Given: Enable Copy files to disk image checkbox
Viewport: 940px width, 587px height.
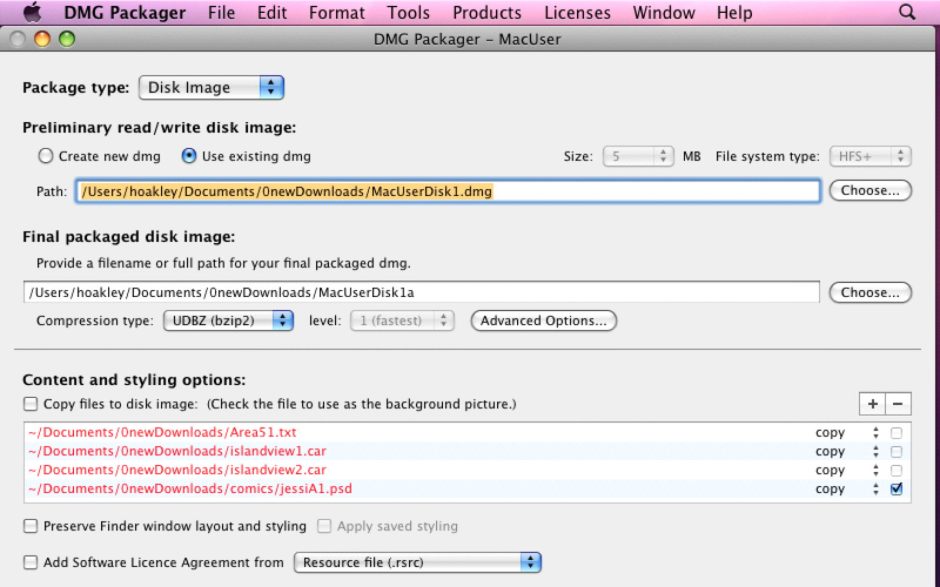Looking at the screenshot, I should (x=31, y=404).
